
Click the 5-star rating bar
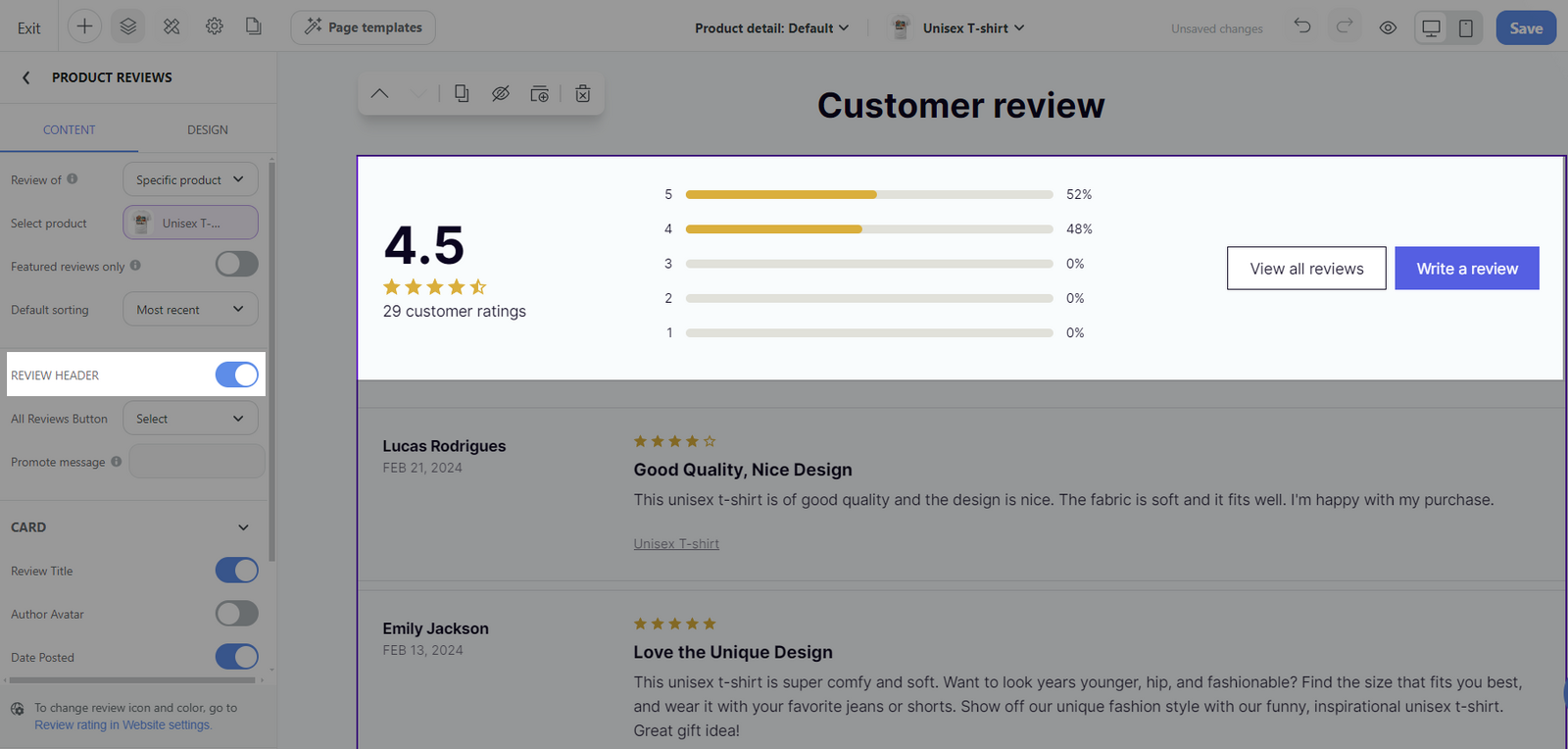pyautogui.click(x=869, y=194)
